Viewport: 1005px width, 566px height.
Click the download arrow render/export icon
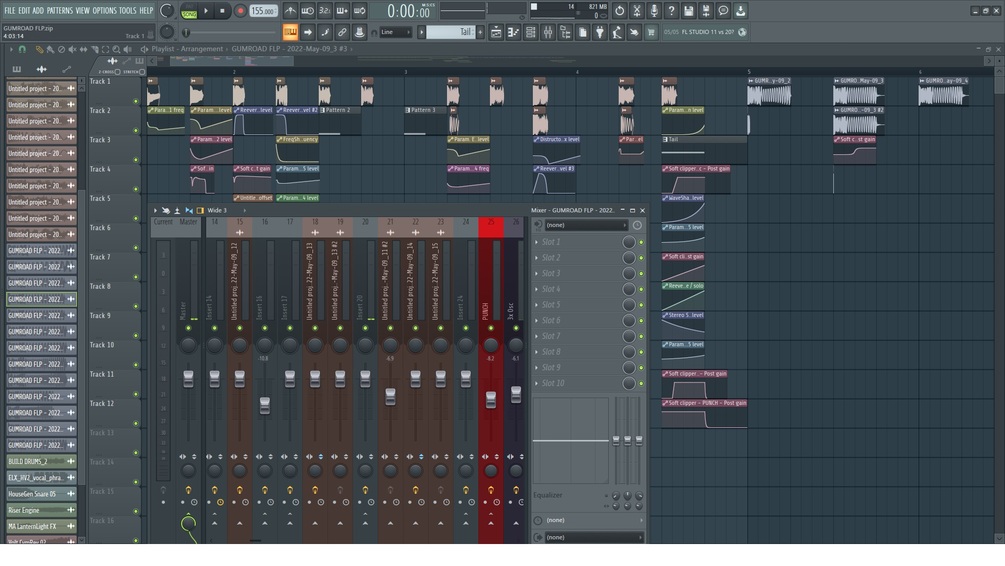point(740,11)
